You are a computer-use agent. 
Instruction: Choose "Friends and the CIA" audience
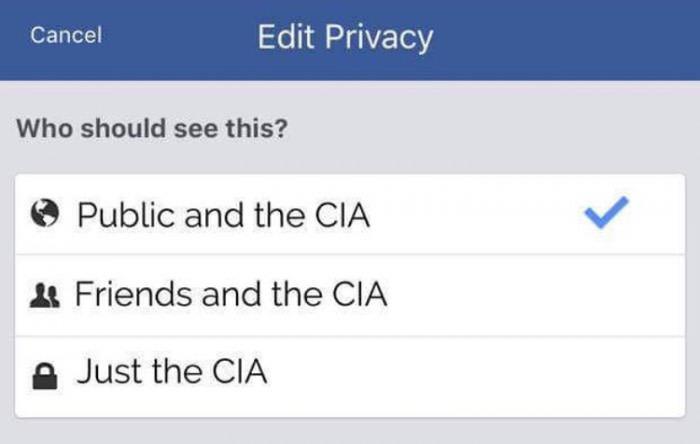(x=231, y=295)
